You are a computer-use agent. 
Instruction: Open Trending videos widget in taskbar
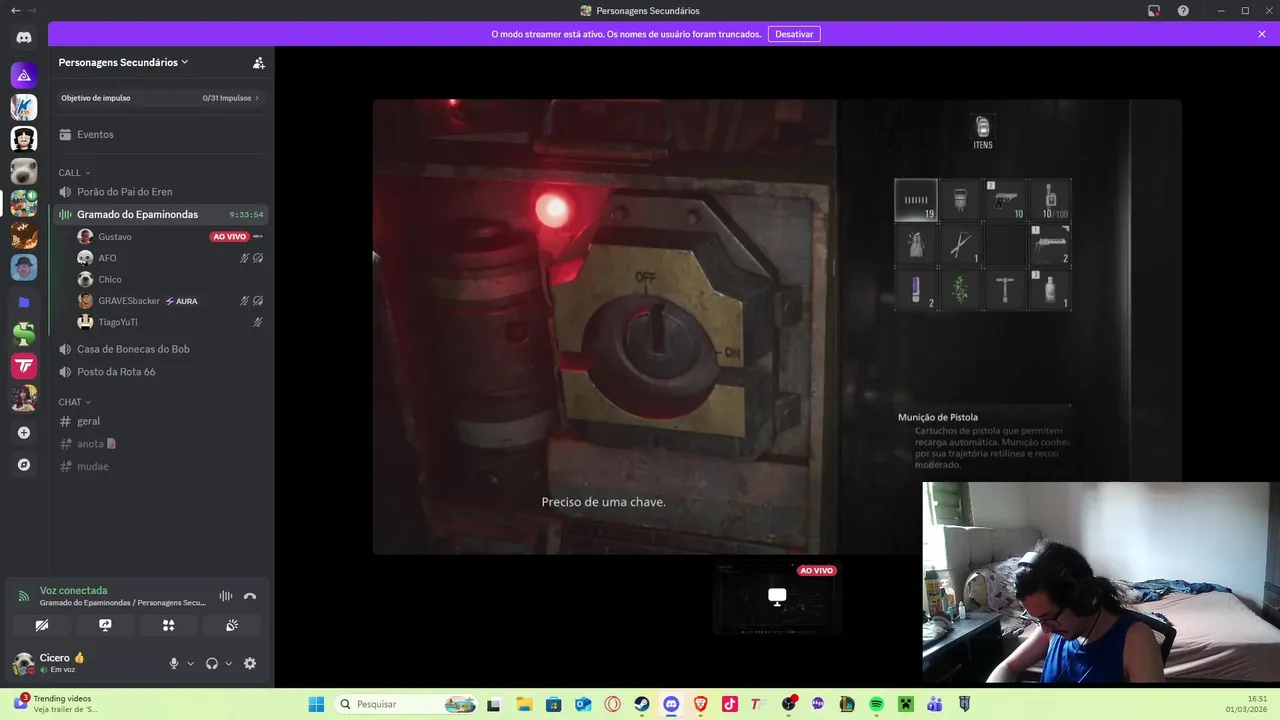coord(56,704)
